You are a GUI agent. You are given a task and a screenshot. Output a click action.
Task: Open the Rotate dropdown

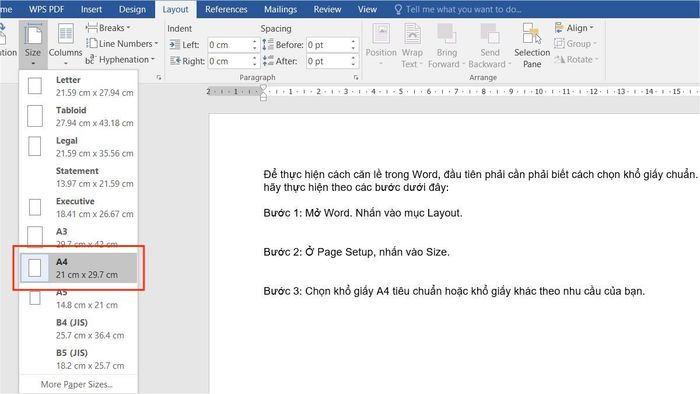576,59
